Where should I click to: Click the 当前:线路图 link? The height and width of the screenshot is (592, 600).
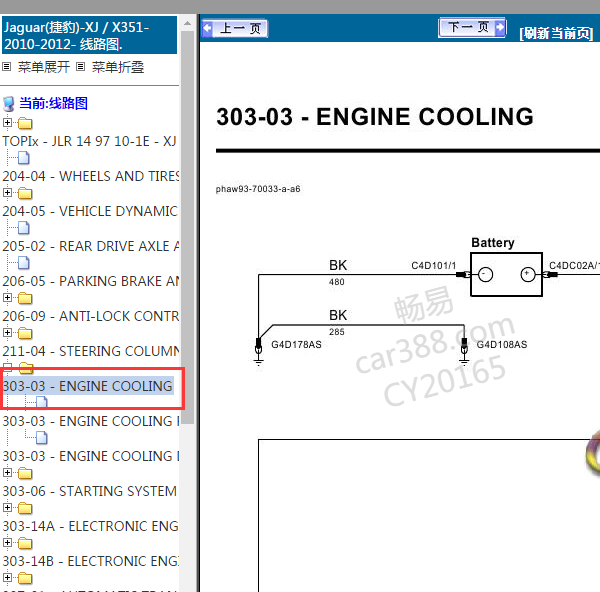[x=54, y=103]
